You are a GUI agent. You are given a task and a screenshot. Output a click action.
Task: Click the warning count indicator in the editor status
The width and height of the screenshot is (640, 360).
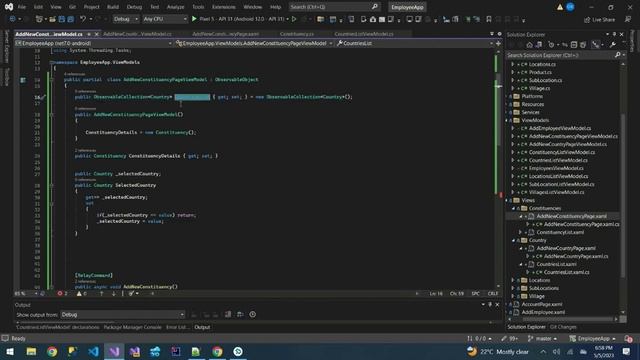(x=82, y=293)
